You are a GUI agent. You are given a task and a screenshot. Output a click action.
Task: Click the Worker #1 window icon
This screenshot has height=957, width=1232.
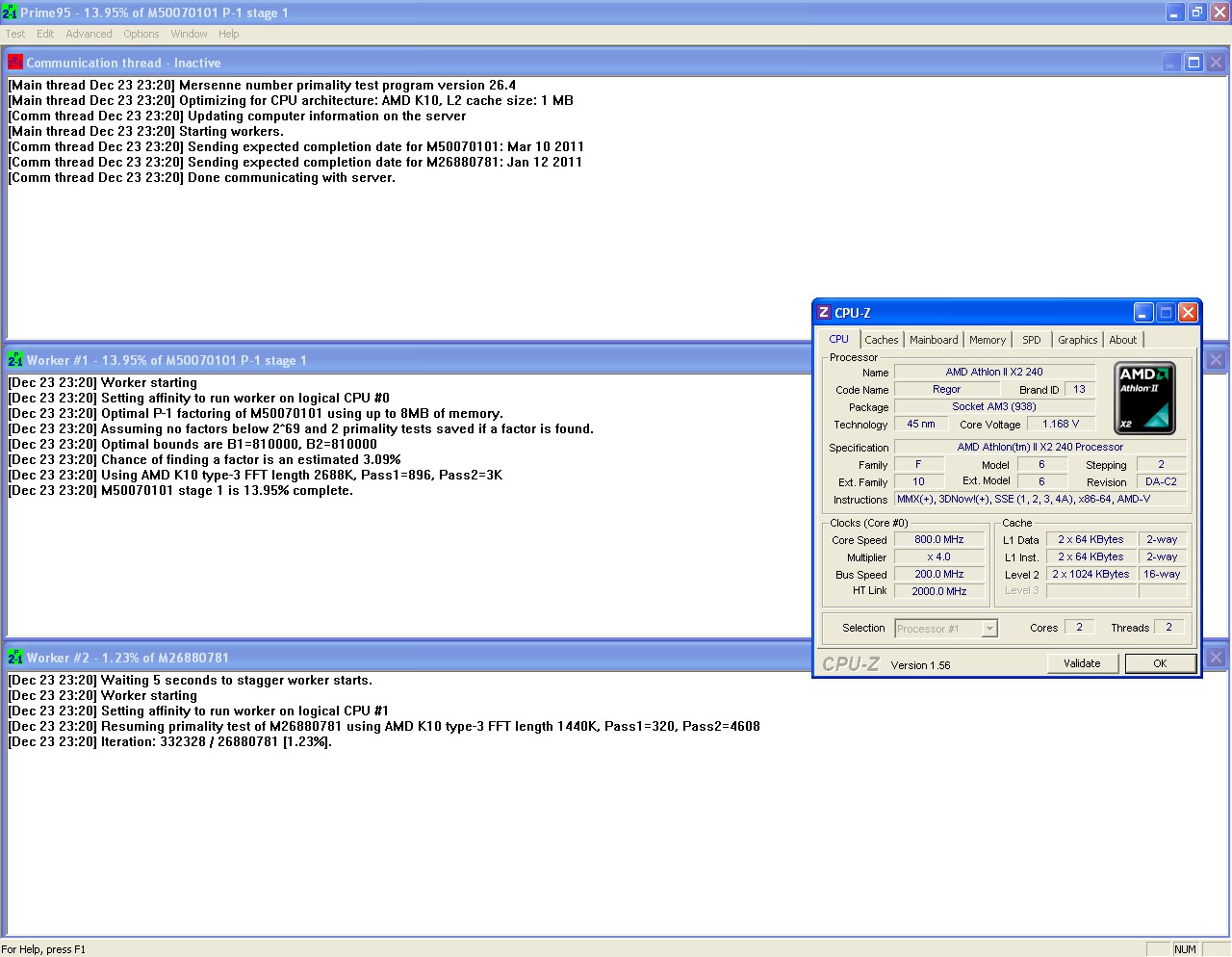coord(15,360)
